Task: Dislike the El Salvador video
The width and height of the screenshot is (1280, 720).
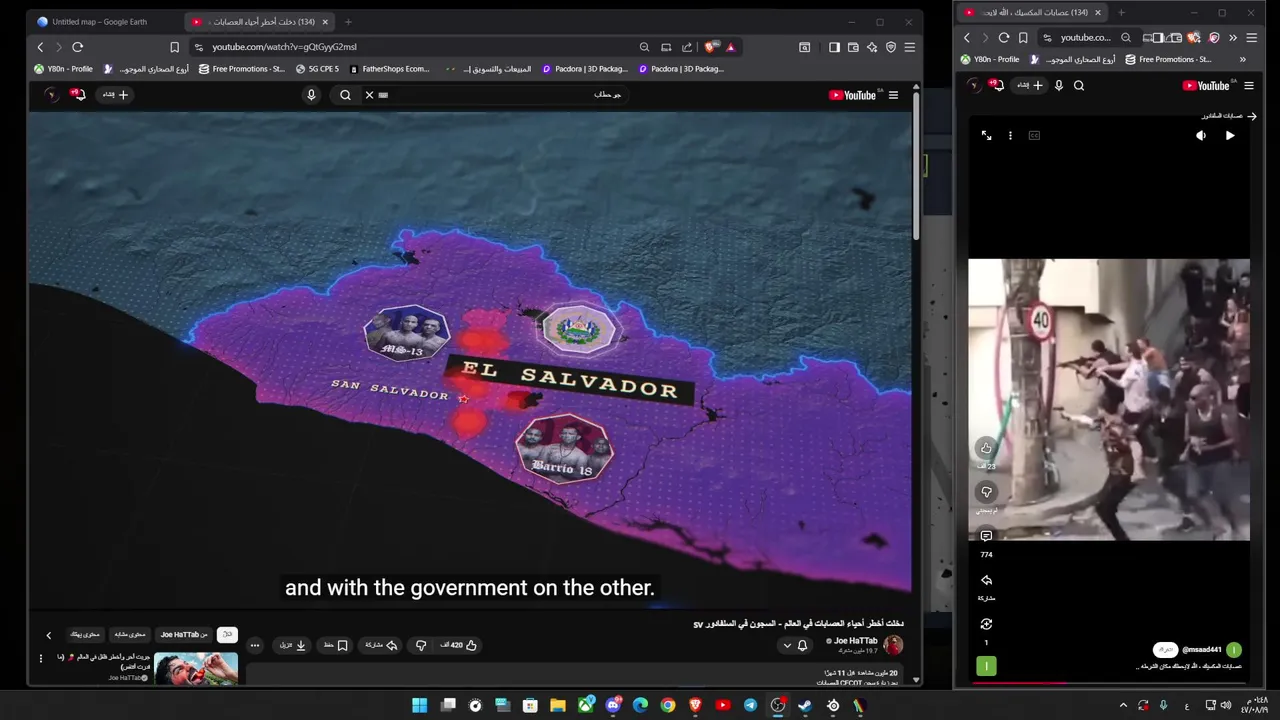Action: click(421, 645)
